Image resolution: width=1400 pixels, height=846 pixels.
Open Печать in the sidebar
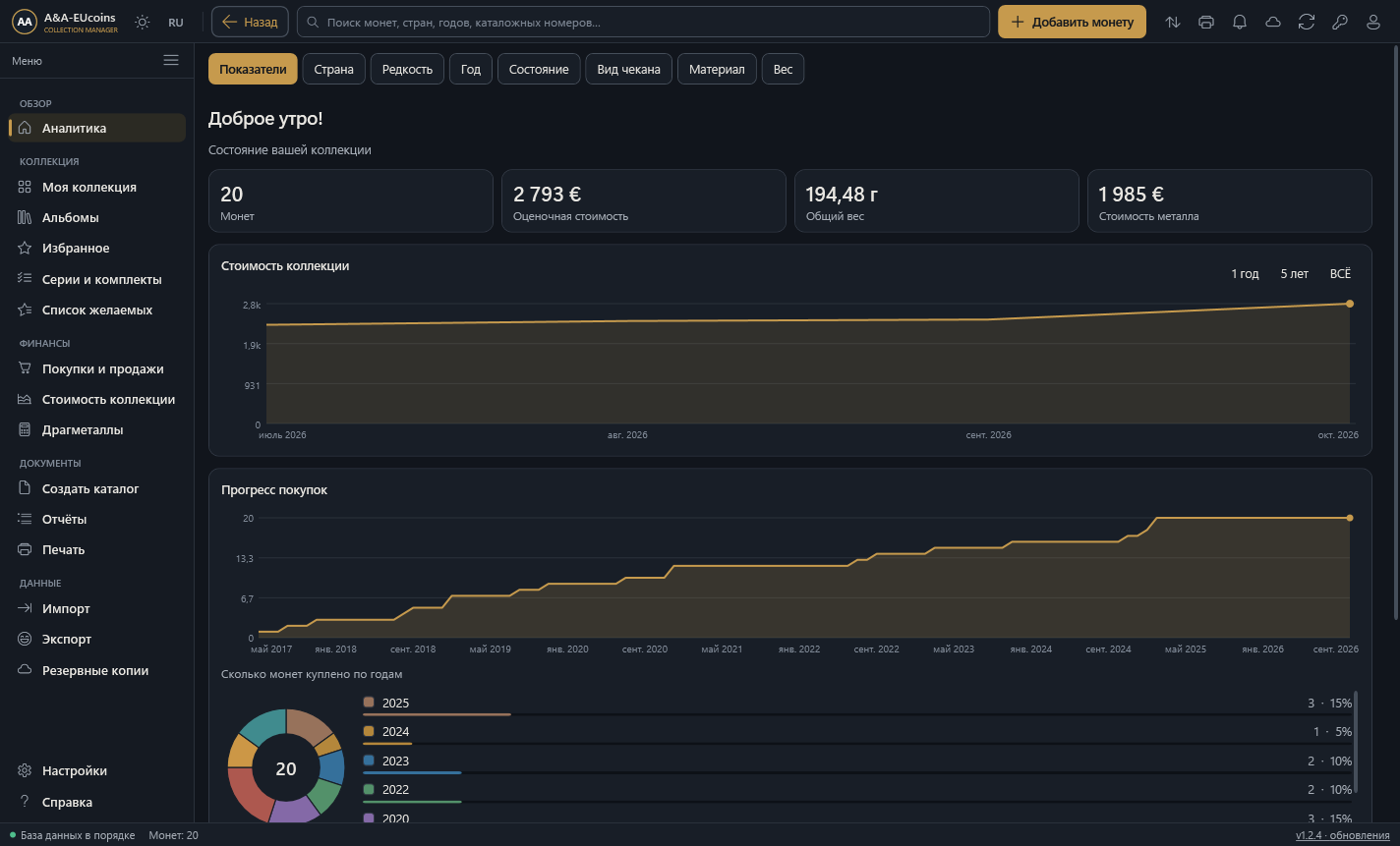click(97, 549)
